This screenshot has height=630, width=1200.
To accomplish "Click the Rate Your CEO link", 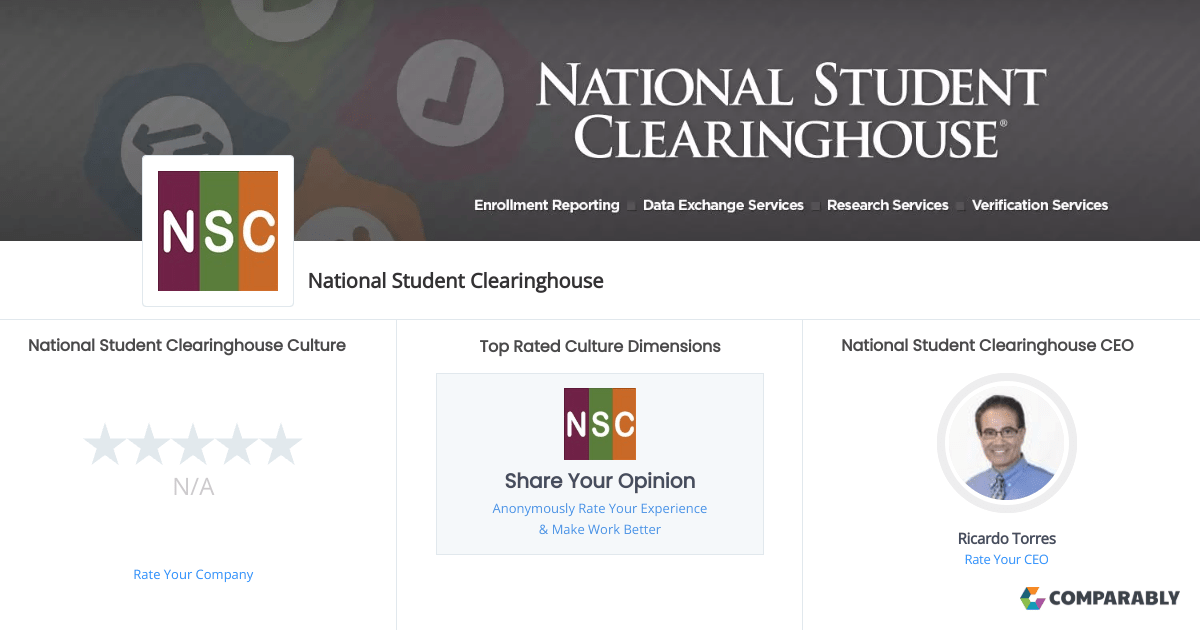I will pos(1006,559).
